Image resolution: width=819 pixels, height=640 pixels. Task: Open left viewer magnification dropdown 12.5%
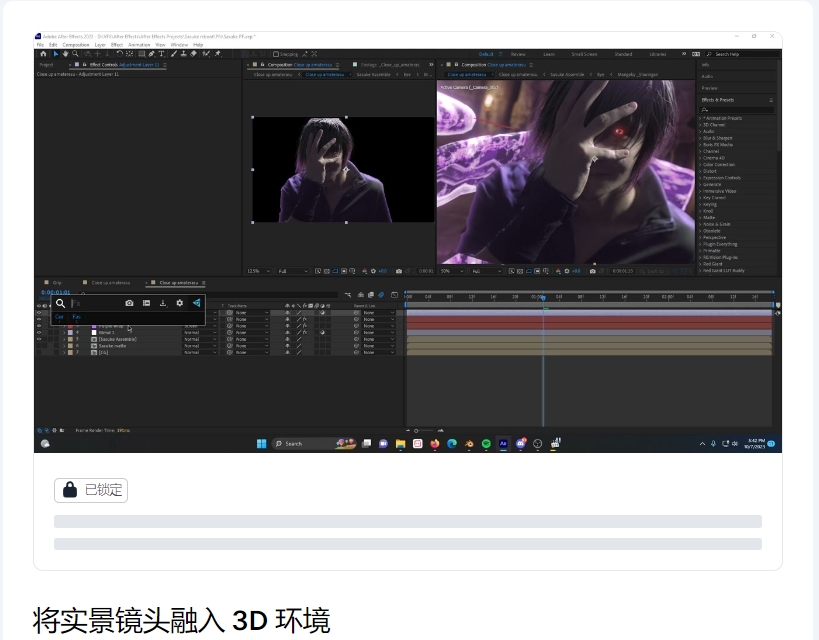(x=259, y=271)
